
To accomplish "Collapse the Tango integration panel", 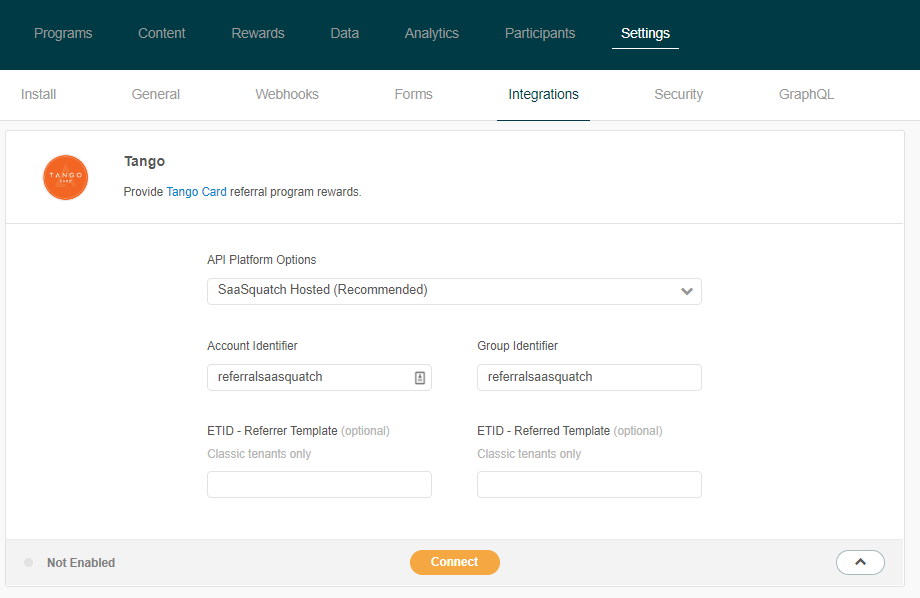I will (x=859, y=563).
